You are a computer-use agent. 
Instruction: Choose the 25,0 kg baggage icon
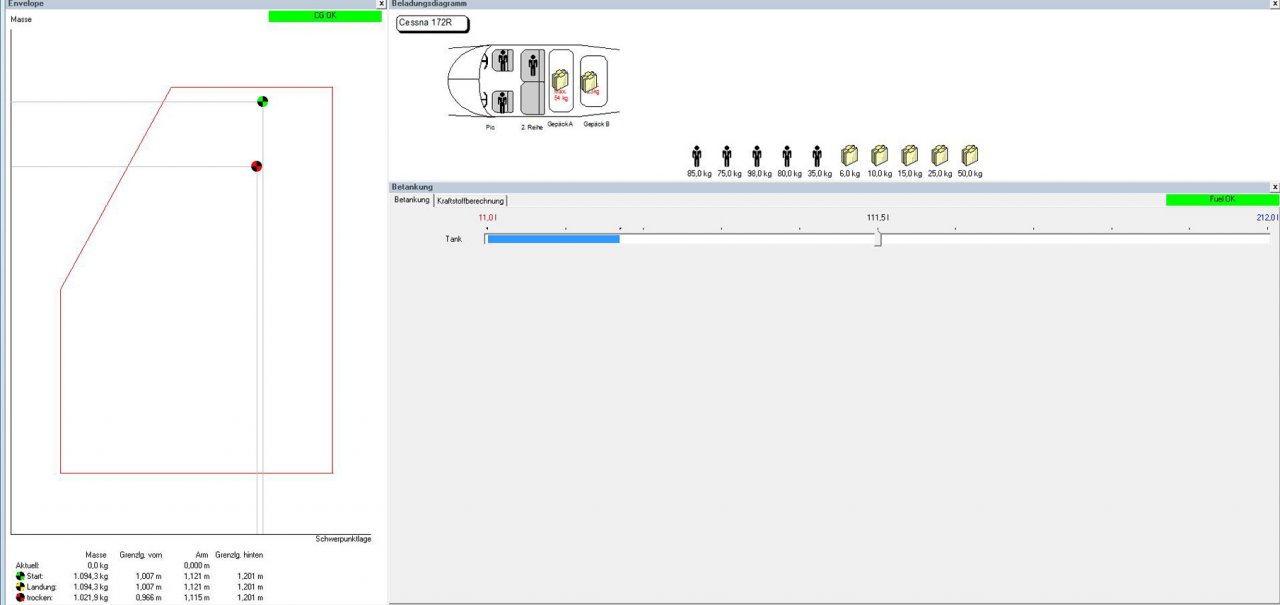940,156
